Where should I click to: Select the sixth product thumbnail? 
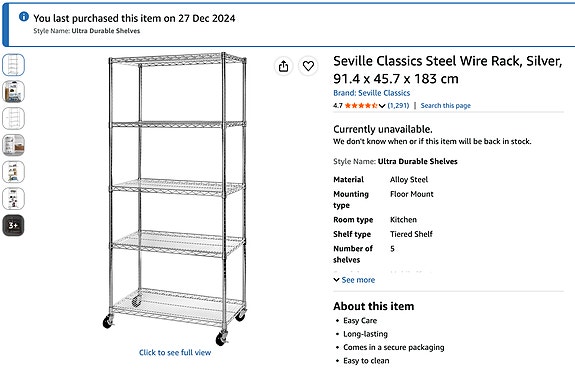(x=14, y=198)
